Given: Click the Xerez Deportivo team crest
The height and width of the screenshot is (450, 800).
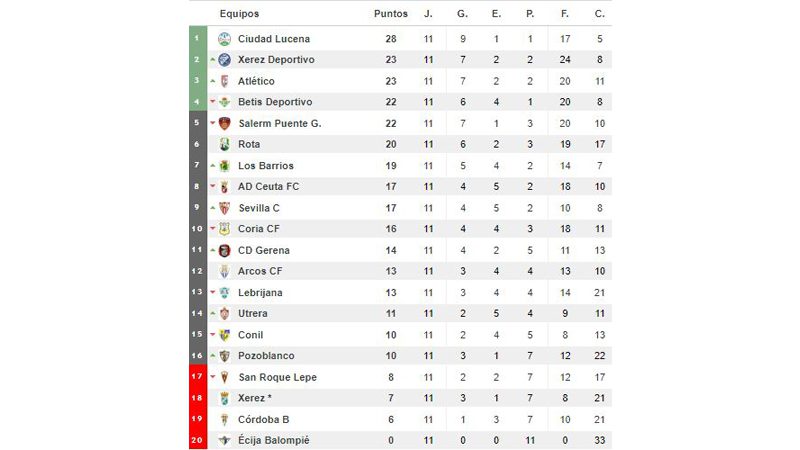Looking at the screenshot, I should point(224,60).
